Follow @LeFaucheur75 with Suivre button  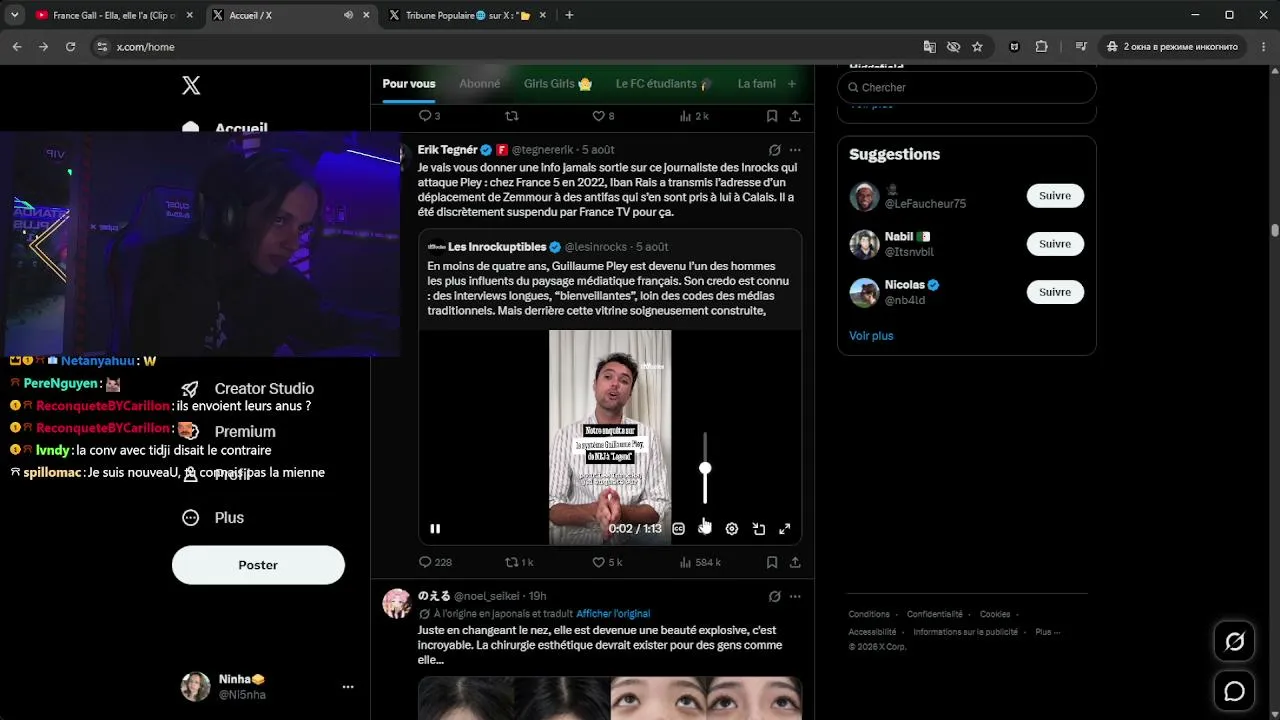pyautogui.click(x=1055, y=196)
